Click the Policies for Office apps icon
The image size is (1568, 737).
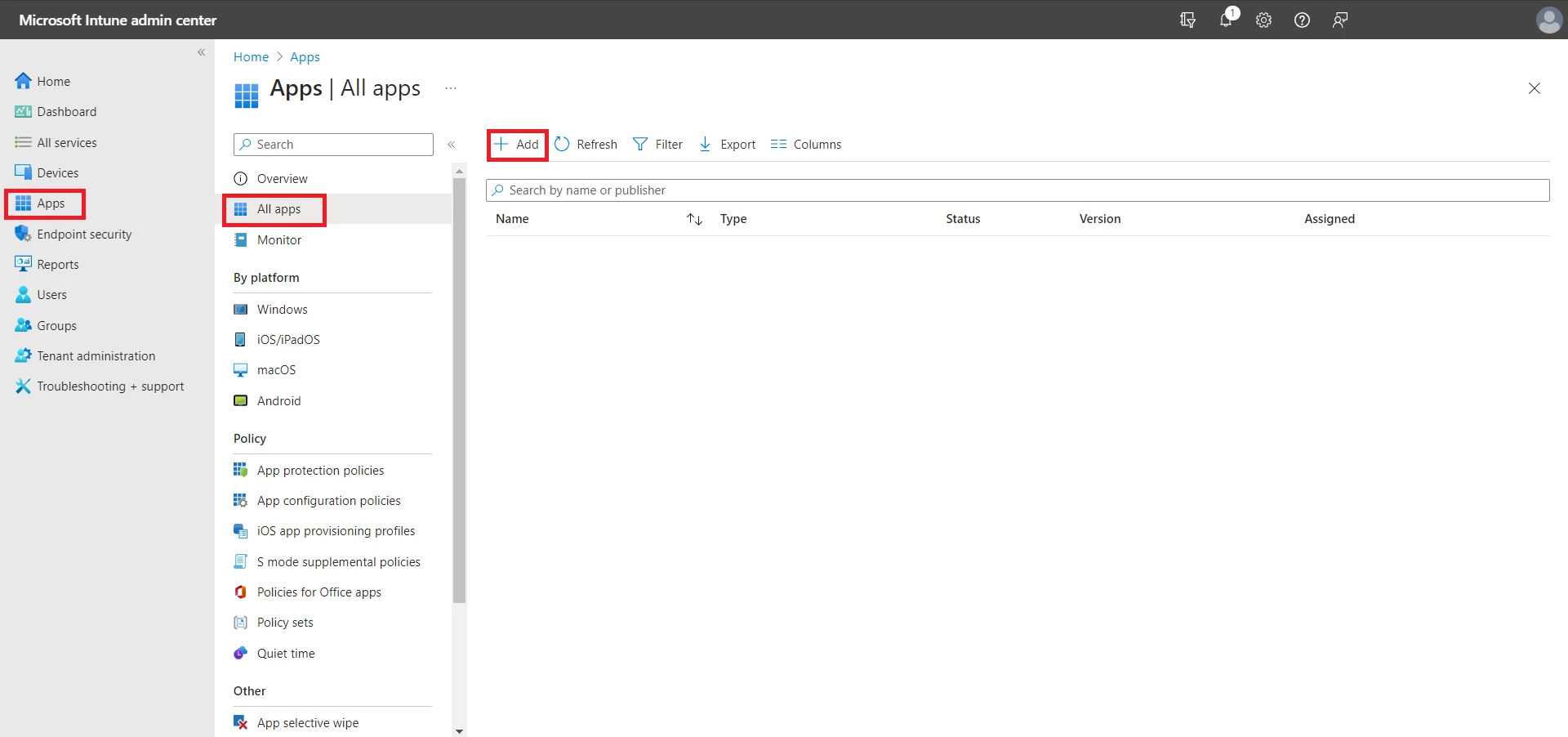click(x=240, y=592)
